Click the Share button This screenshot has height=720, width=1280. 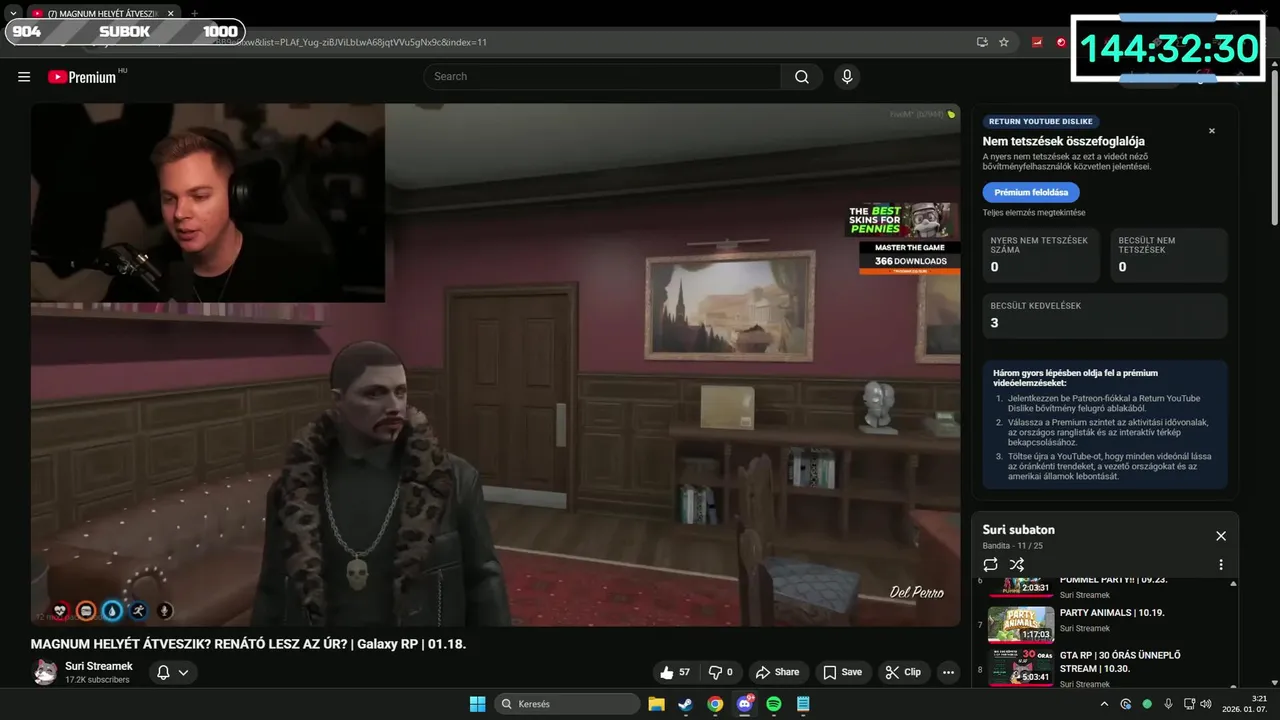click(777, 672)
